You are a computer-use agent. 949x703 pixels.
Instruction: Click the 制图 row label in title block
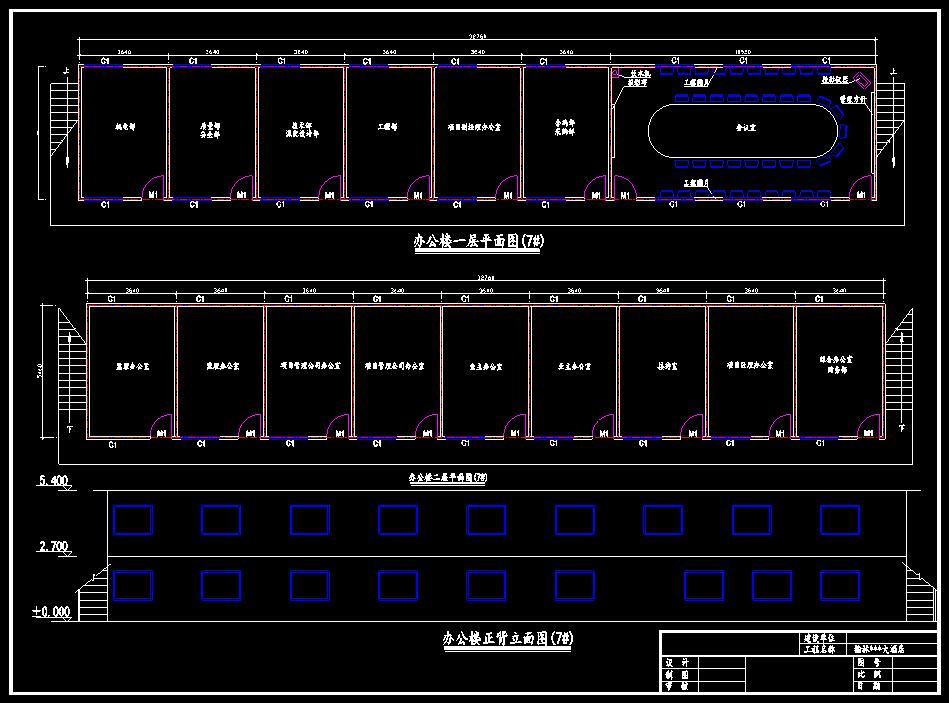tap(677, 675)
